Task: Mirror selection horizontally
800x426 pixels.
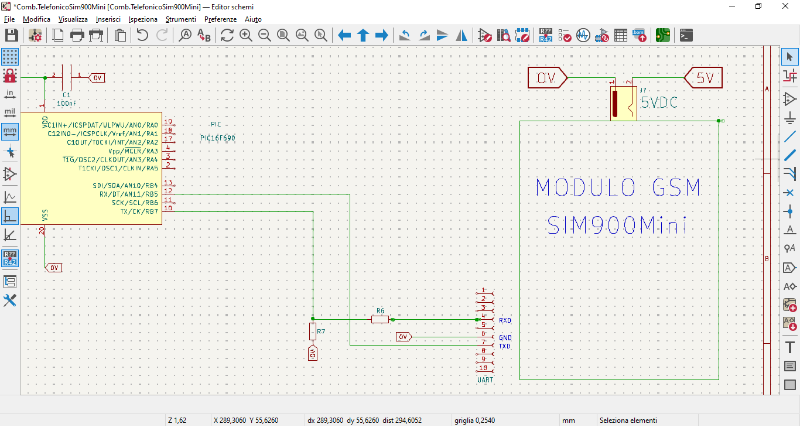Action: (x=461, y=35)
